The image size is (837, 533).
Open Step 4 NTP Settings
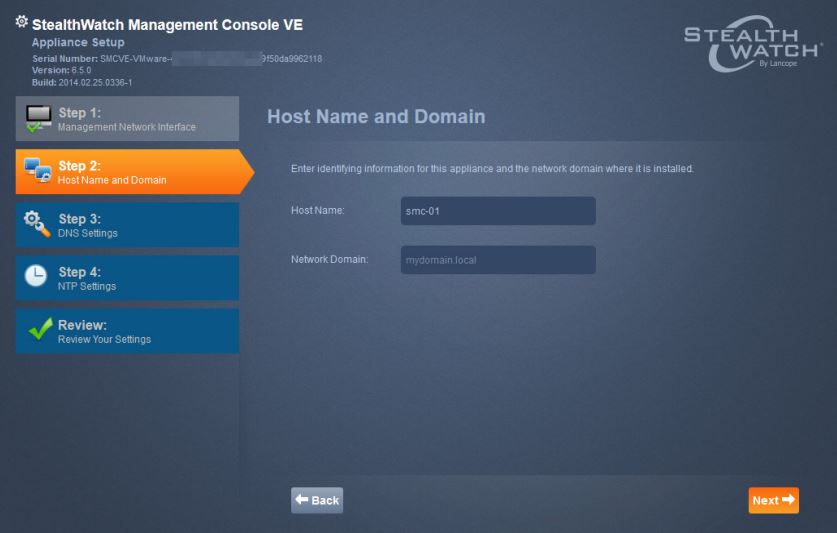click(x=127, y=278)
